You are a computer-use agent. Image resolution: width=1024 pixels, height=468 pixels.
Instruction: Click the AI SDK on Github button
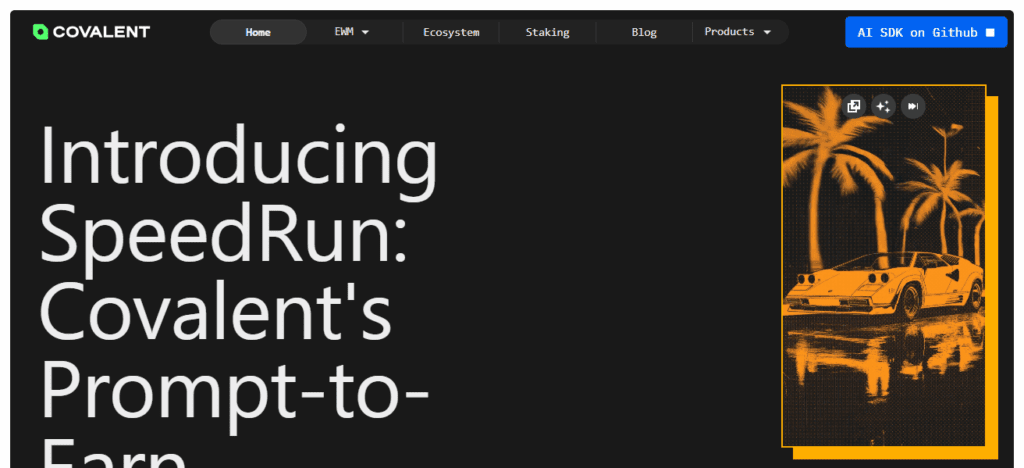pos(925,32)
